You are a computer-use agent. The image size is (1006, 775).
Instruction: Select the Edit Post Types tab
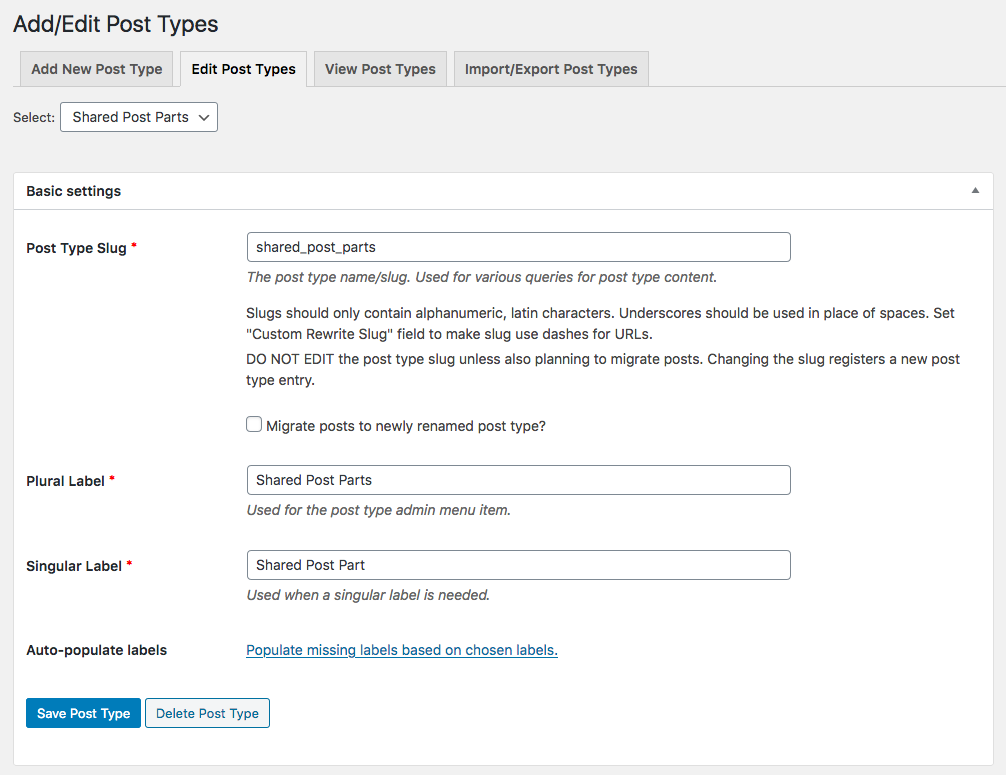tap(243, 69)
